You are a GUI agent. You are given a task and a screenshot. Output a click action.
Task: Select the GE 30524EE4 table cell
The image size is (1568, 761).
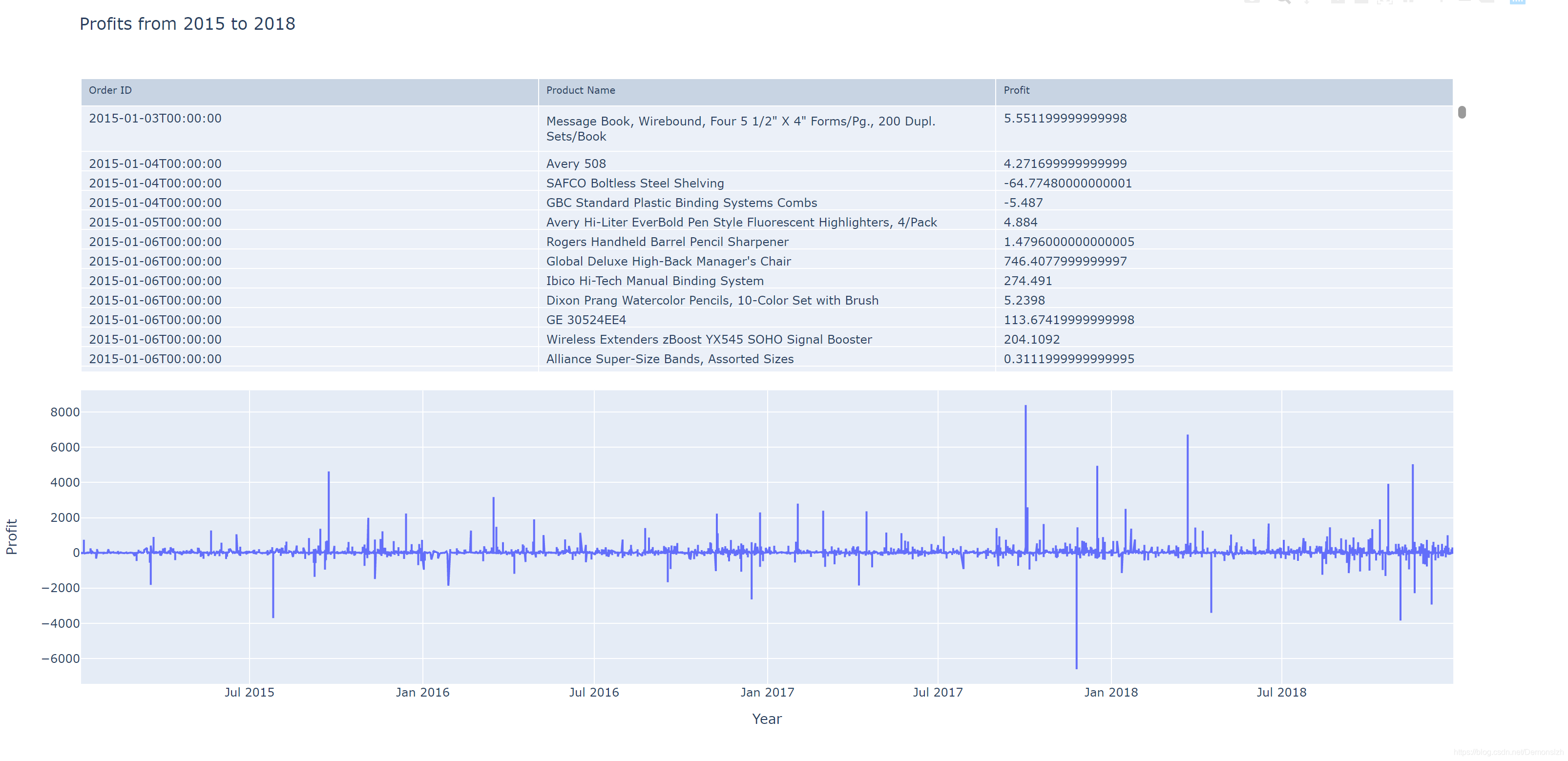pos(585,320)
